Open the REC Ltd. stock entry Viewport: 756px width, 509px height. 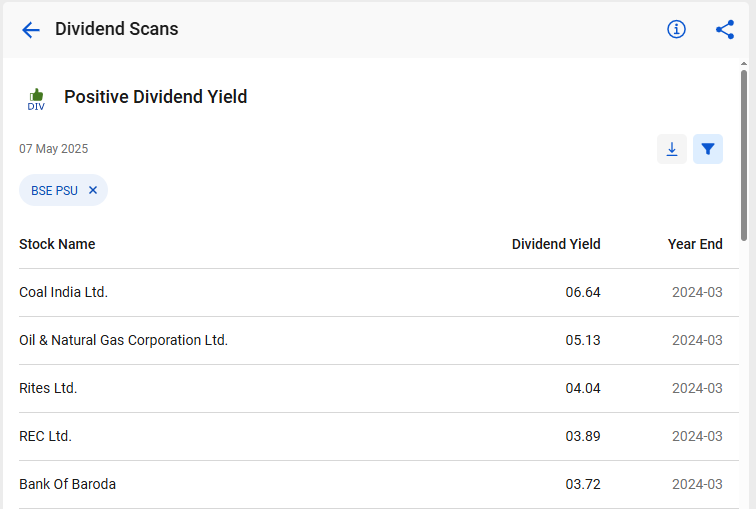[x=378, y=436]
